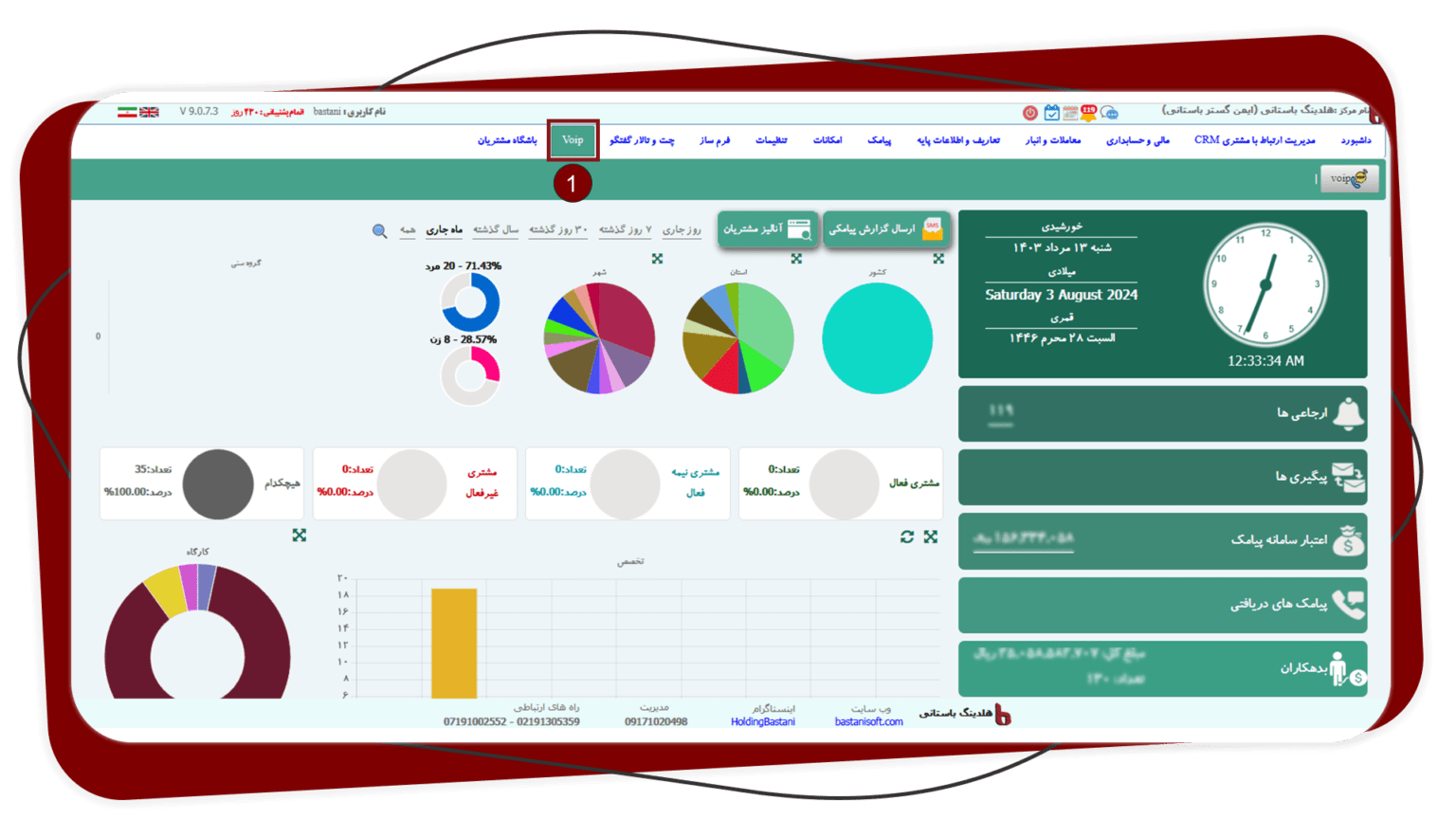
Task: Click the SMS icon on ارسال گزارش پیامکی
Action: click(933, 228)
